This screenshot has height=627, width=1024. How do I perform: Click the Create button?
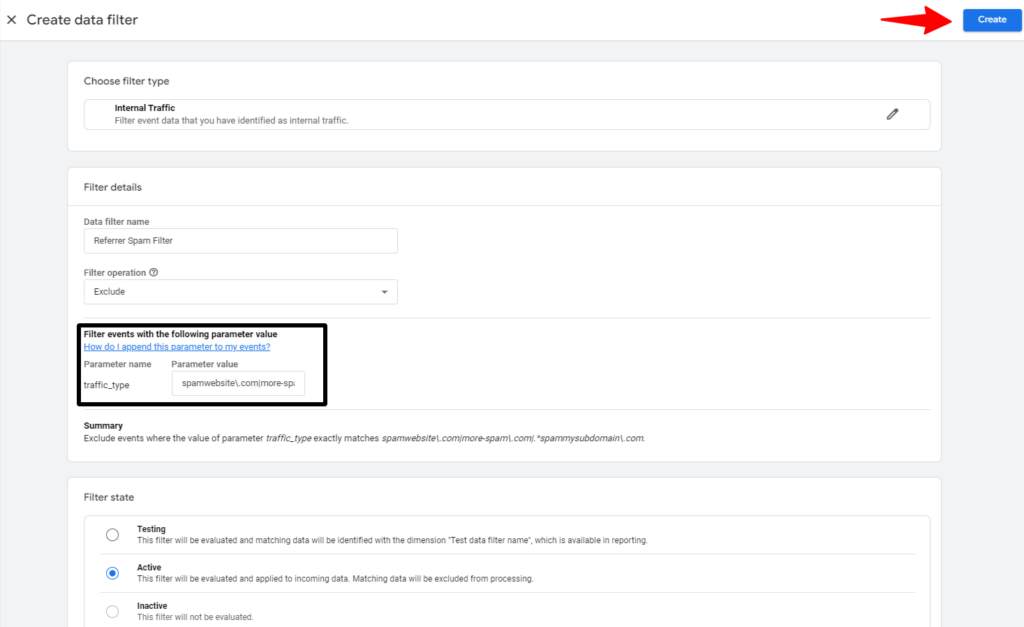991,19
